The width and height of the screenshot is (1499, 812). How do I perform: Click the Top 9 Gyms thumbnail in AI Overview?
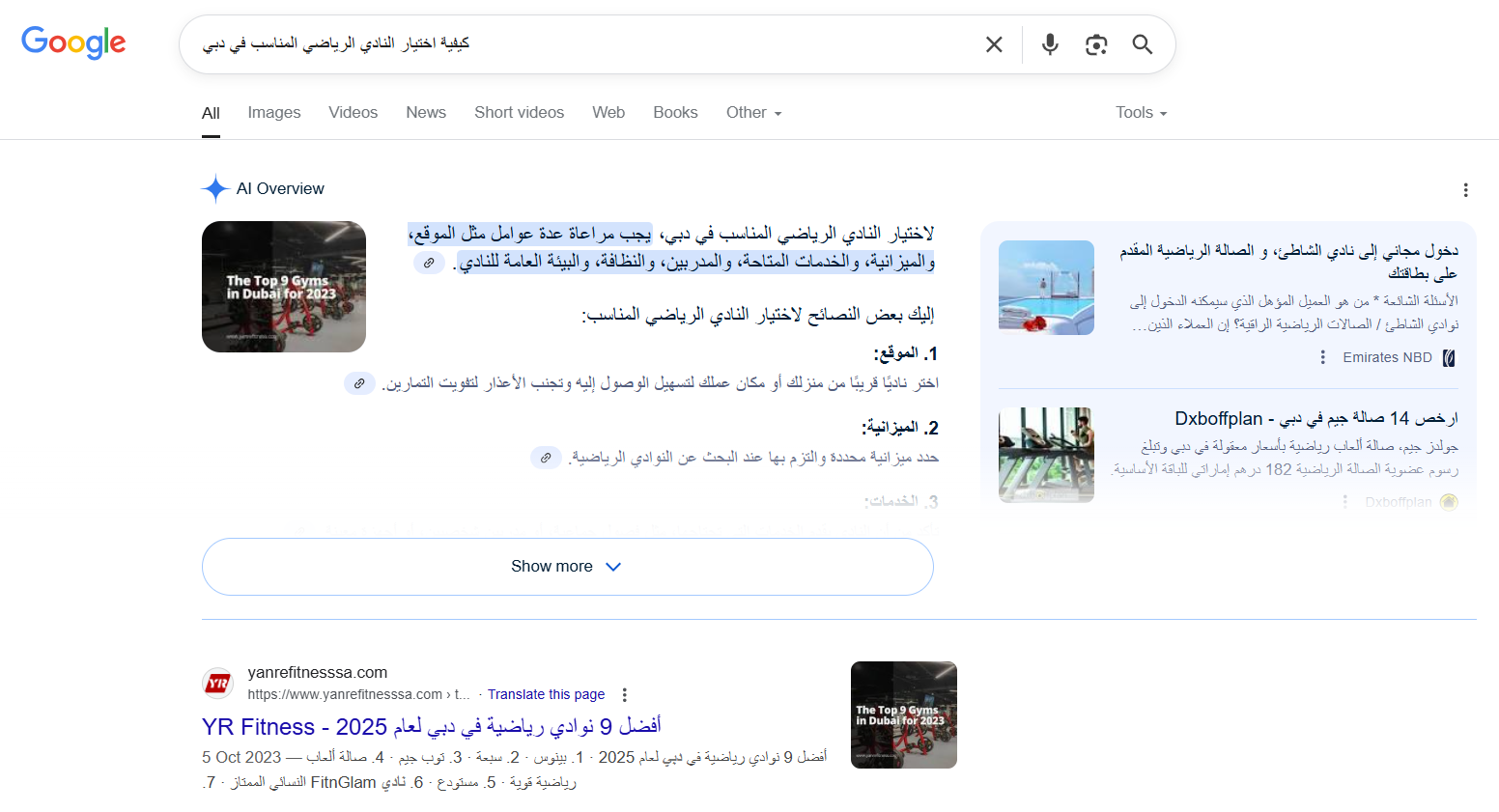point(283,287)
